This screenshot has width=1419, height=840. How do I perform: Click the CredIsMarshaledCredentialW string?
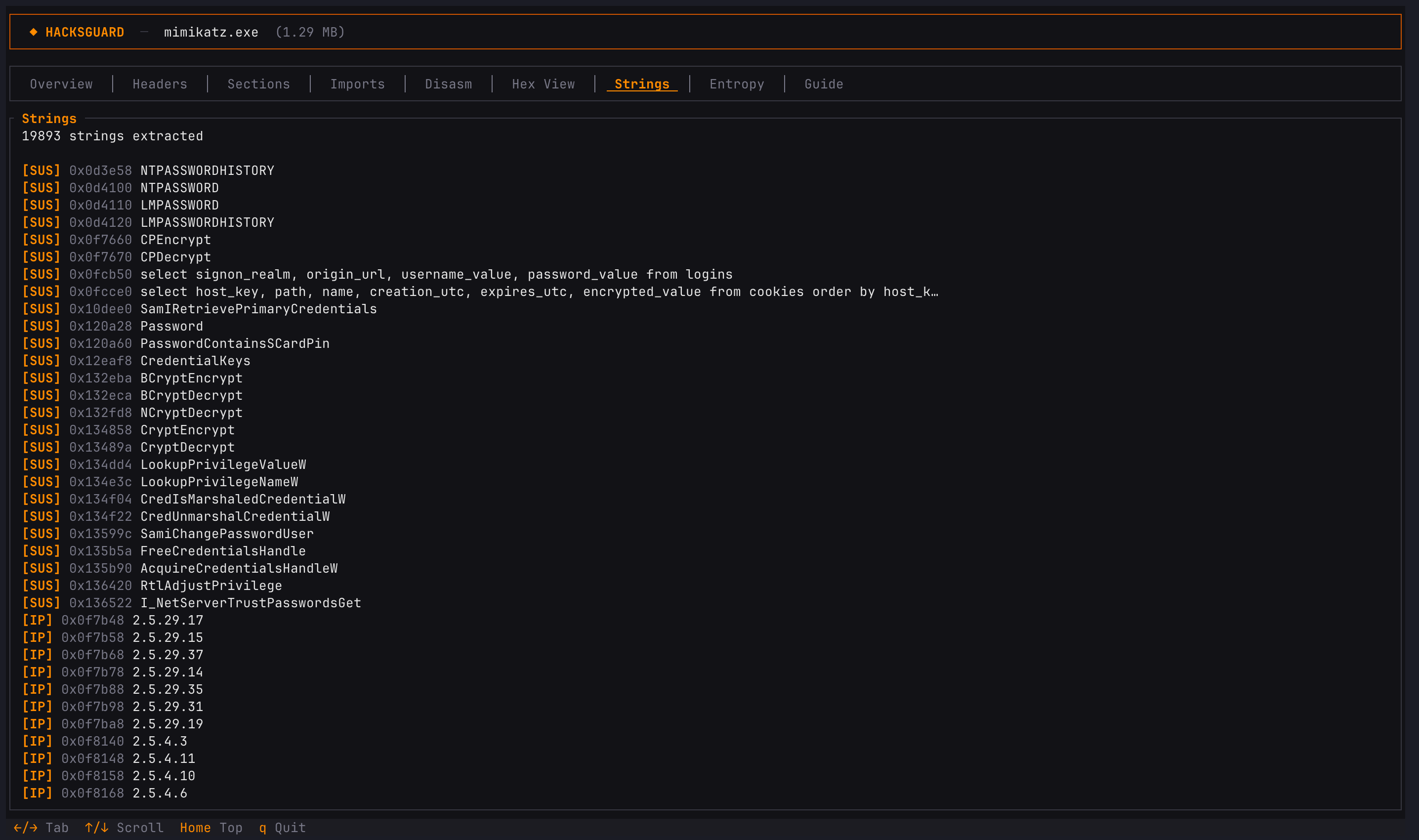(x=184, y=499)
